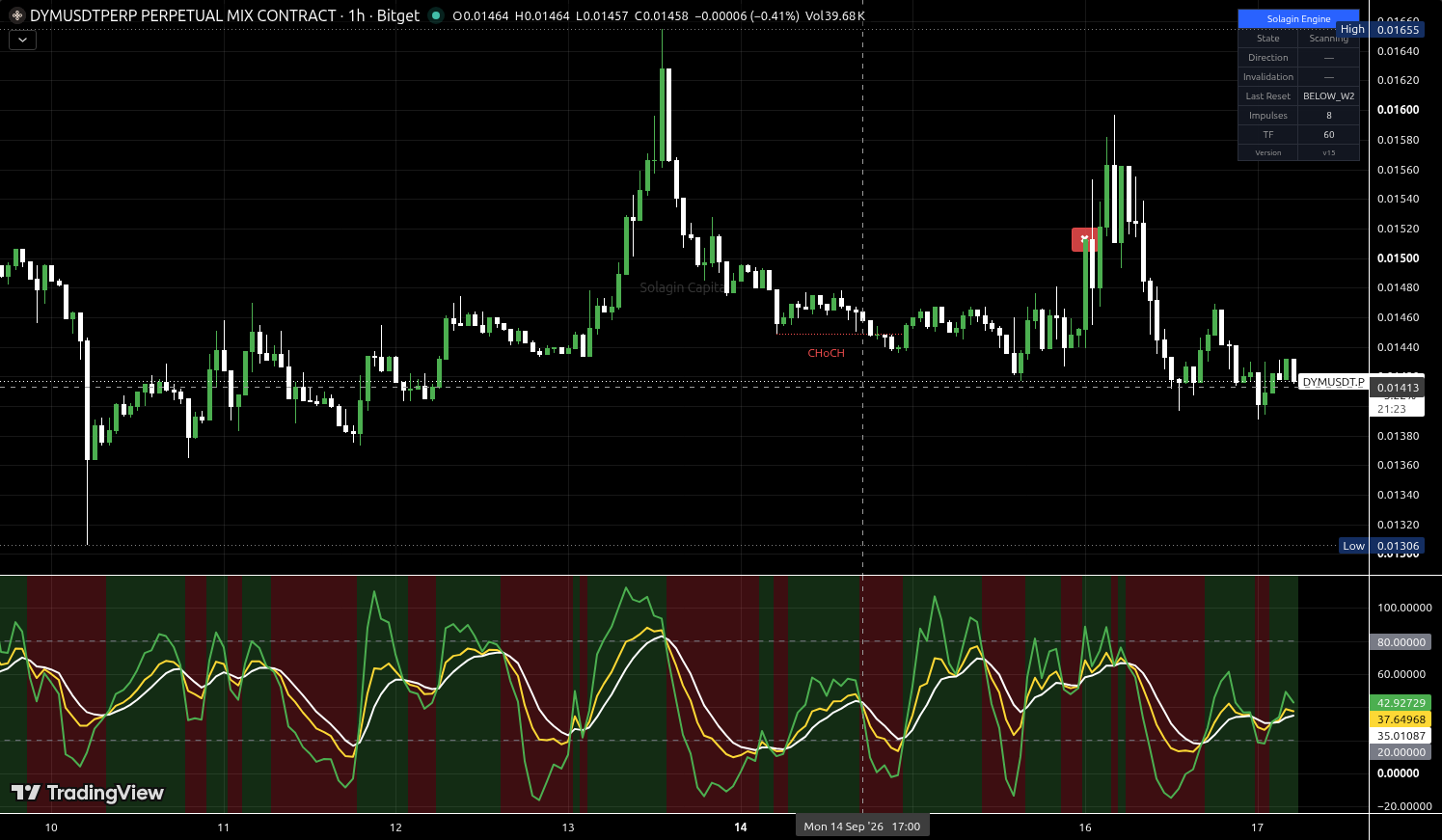This screenshot has width=1442, height=840.
Task: Click the 0.01500 price axis label
Action: pos(1398,258)
